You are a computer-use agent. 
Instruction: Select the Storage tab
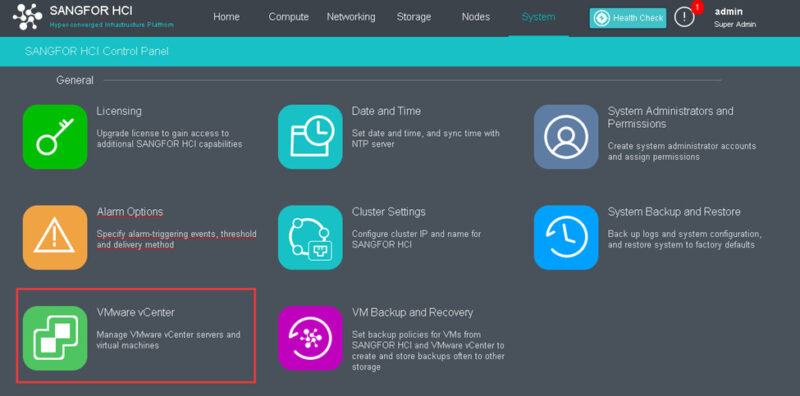[414, 17]
